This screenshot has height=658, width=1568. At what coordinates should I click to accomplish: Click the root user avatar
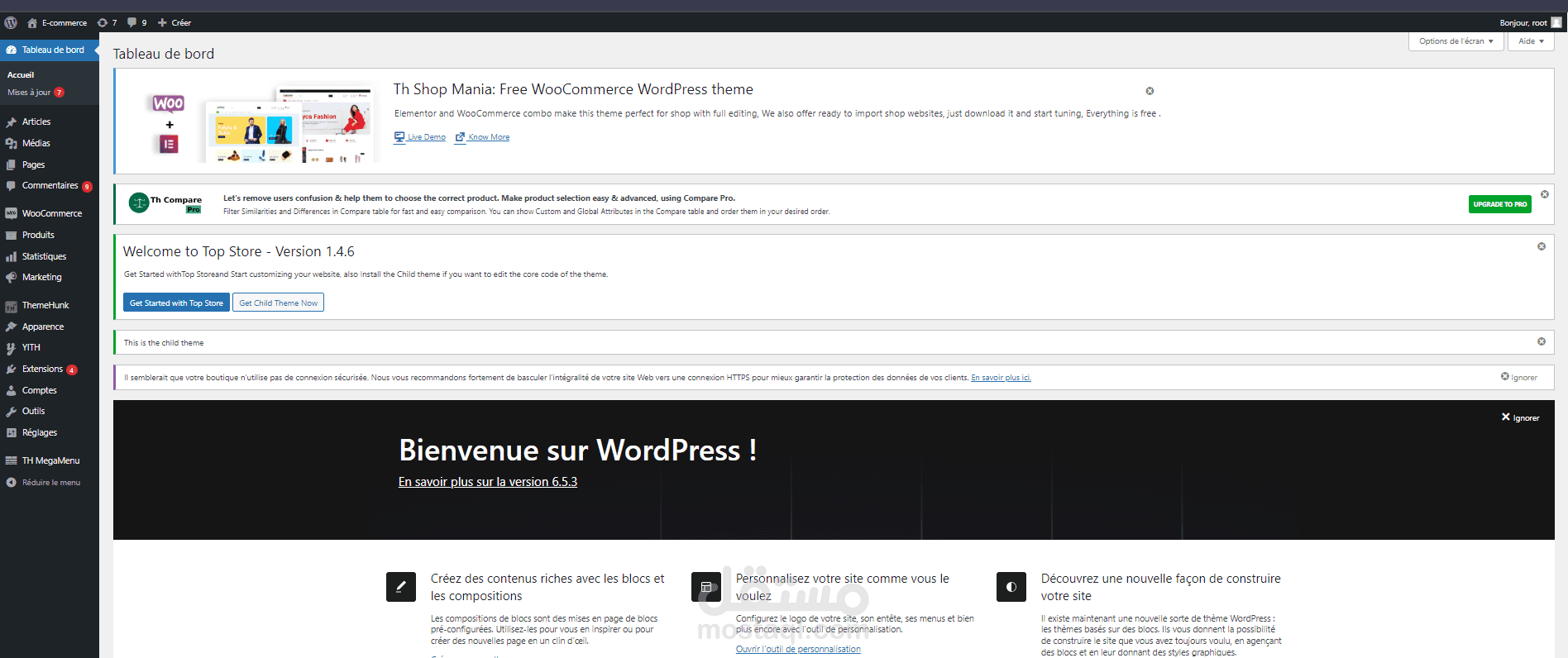(x=1556, y=22)
